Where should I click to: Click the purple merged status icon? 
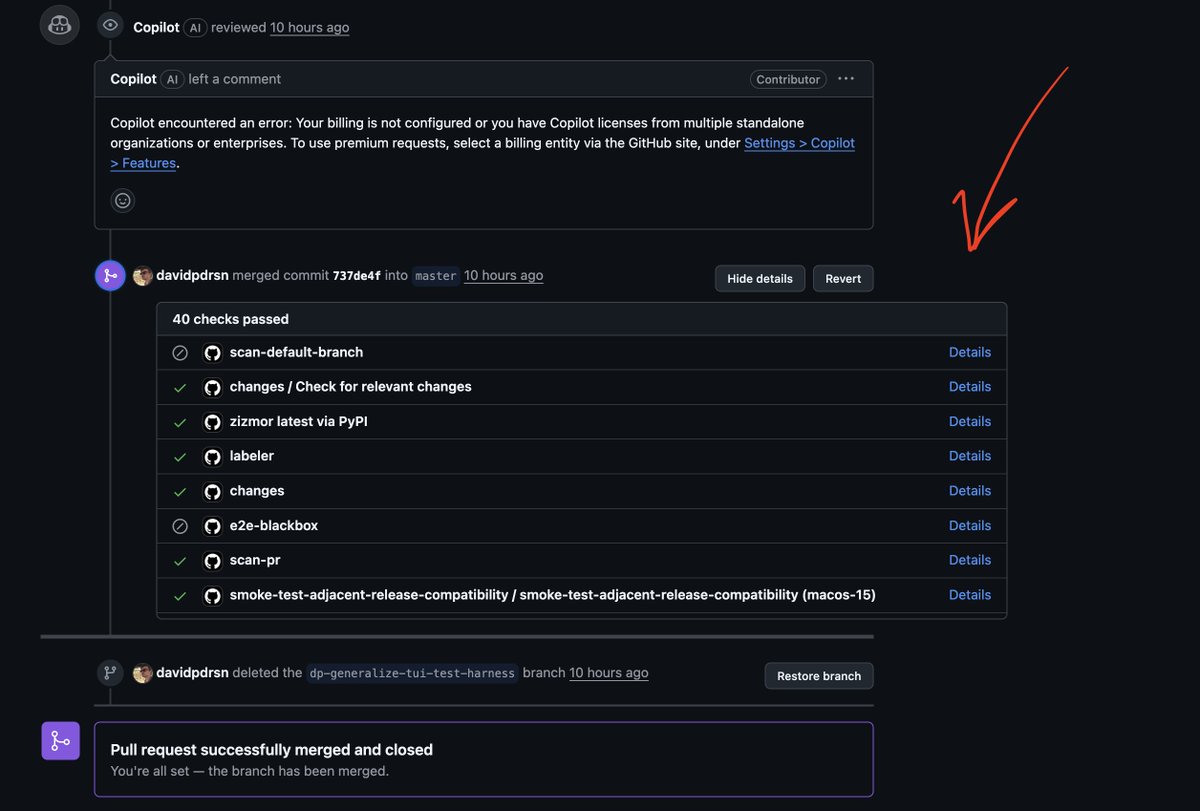[60, 741]
